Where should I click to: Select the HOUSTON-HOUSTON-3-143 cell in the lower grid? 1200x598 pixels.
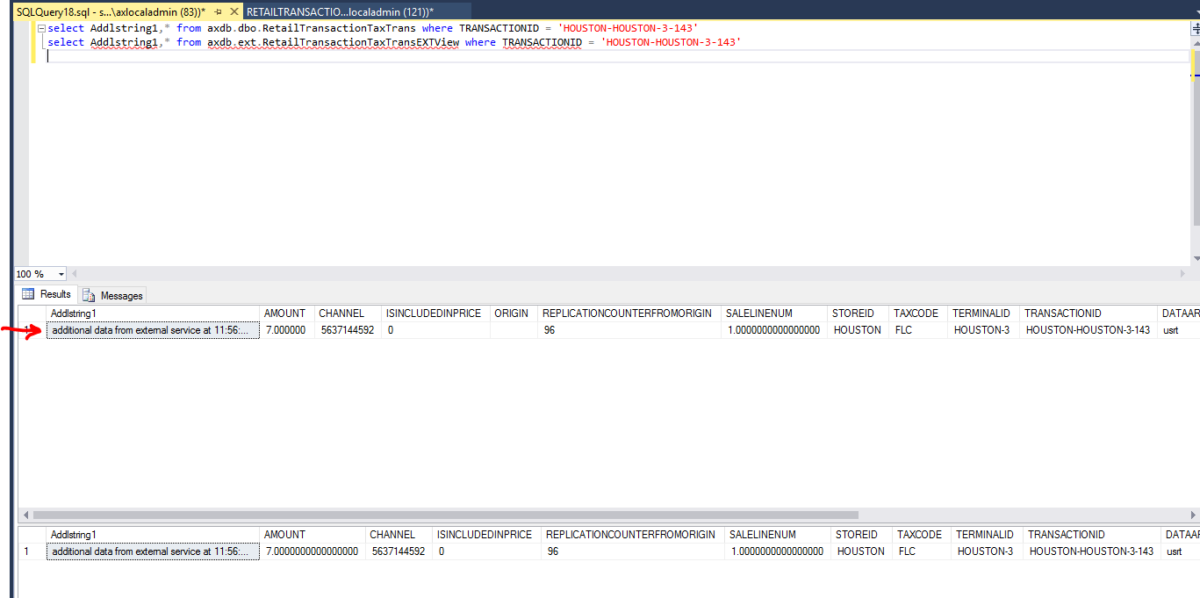(x=1092, y=551)
